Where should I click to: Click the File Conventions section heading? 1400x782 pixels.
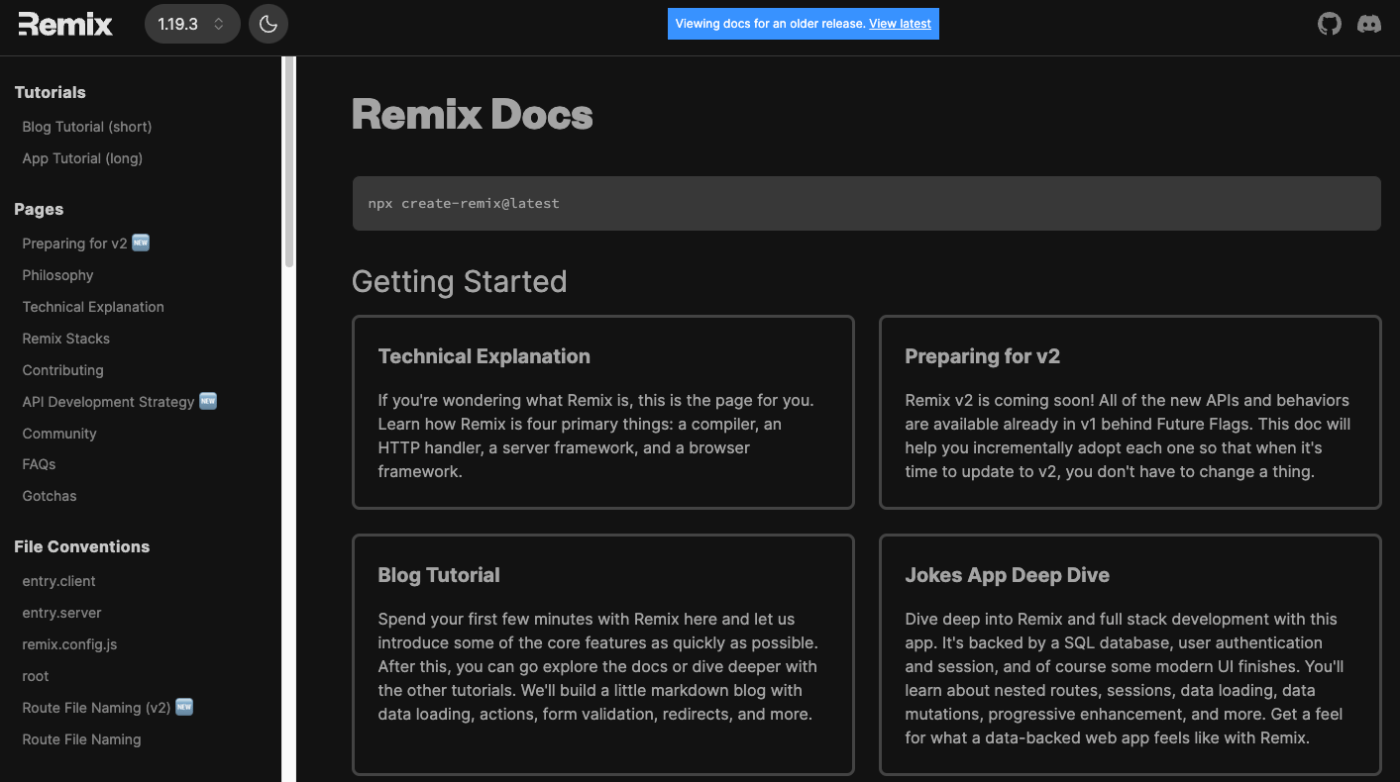coord(82,546)
